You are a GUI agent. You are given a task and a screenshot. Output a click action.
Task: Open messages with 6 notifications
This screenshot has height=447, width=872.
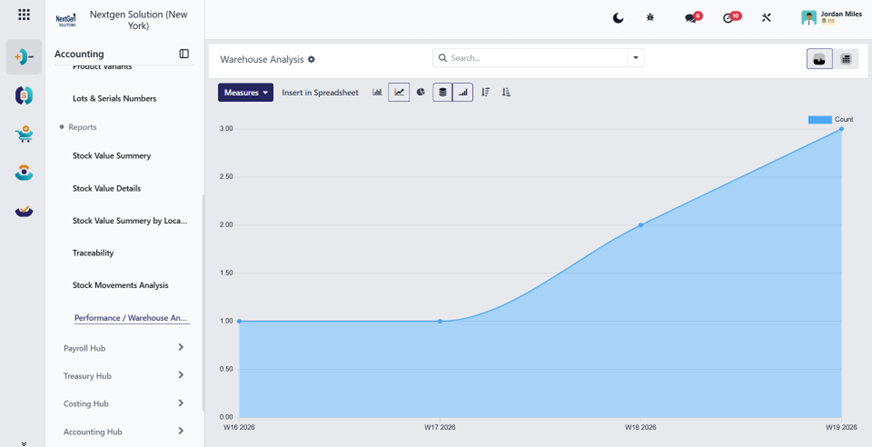[x=693, y=18]
